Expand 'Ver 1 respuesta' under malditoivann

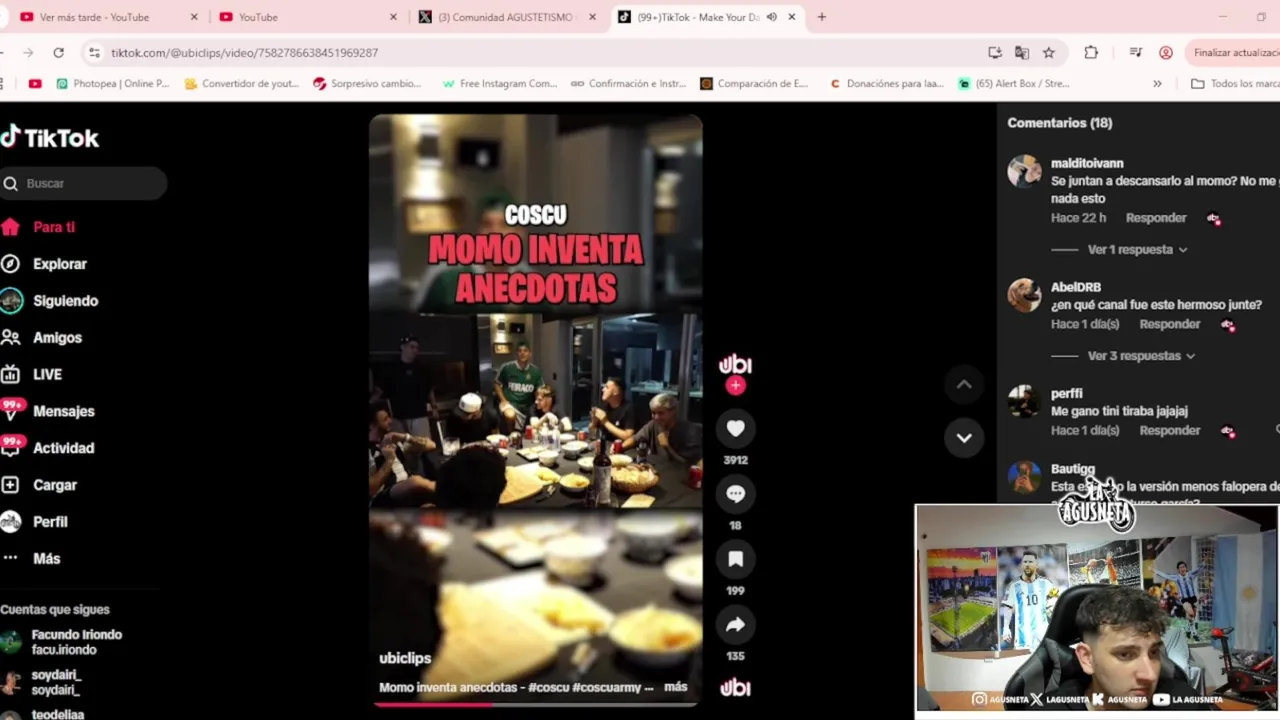[x=1136, y=250]
